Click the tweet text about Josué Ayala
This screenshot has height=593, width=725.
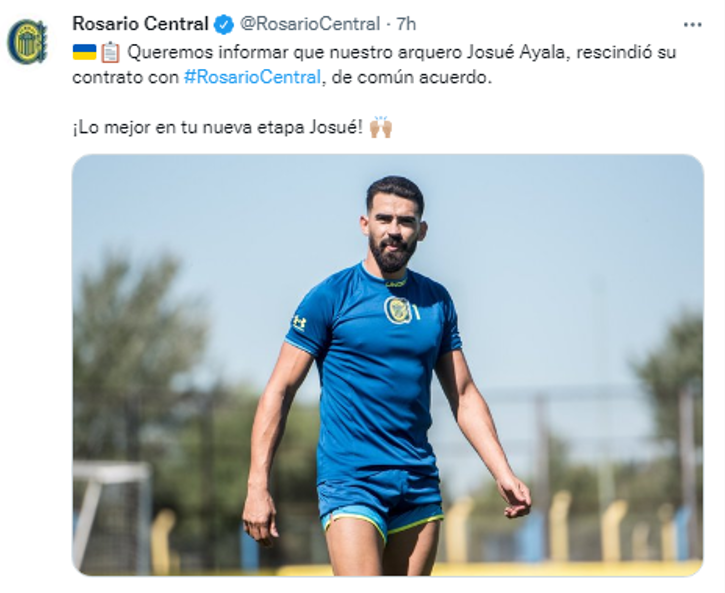pos(374,65)
